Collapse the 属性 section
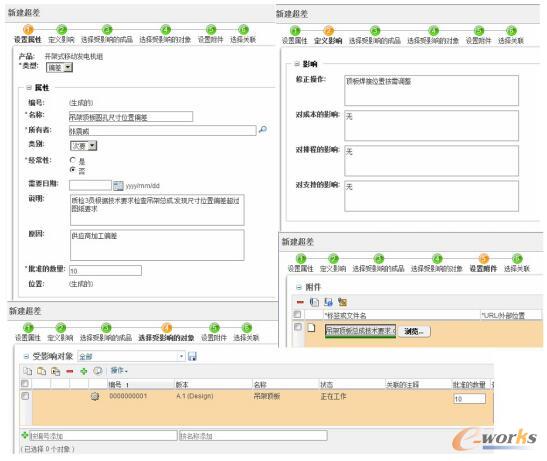This screenshot has width=547, height=461. pos(29,88)
